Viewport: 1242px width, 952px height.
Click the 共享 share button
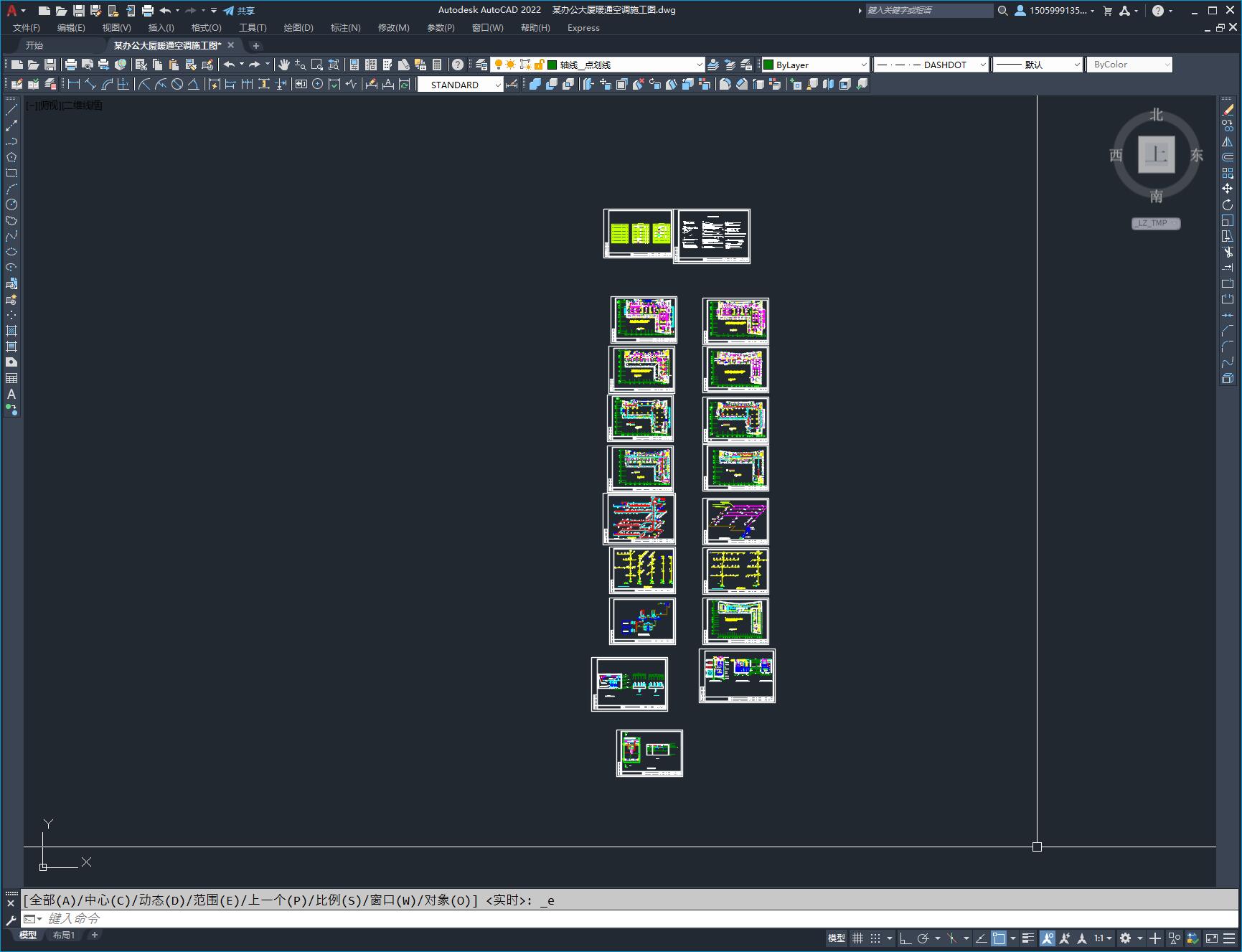pyautogui.click(x=239, y=11)
